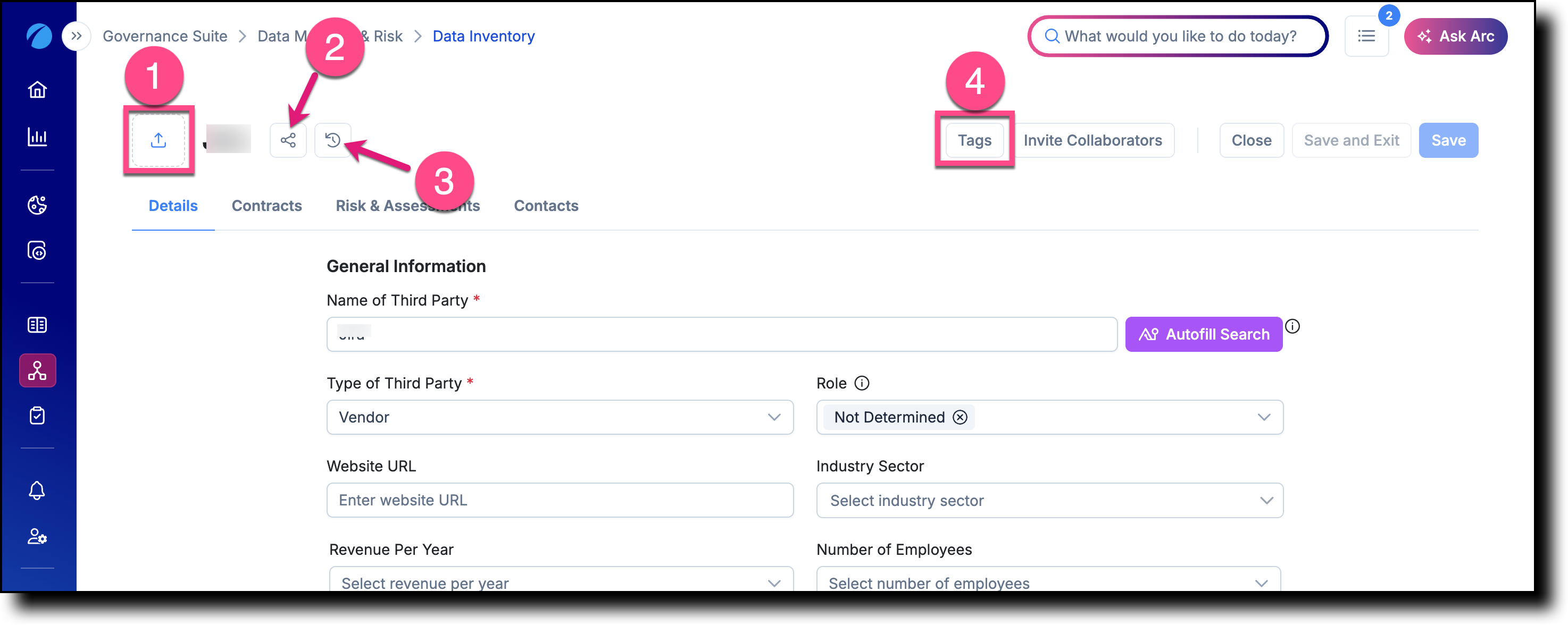
Task: Switch to the Contacts tab
Action: [x=546, y=206]
